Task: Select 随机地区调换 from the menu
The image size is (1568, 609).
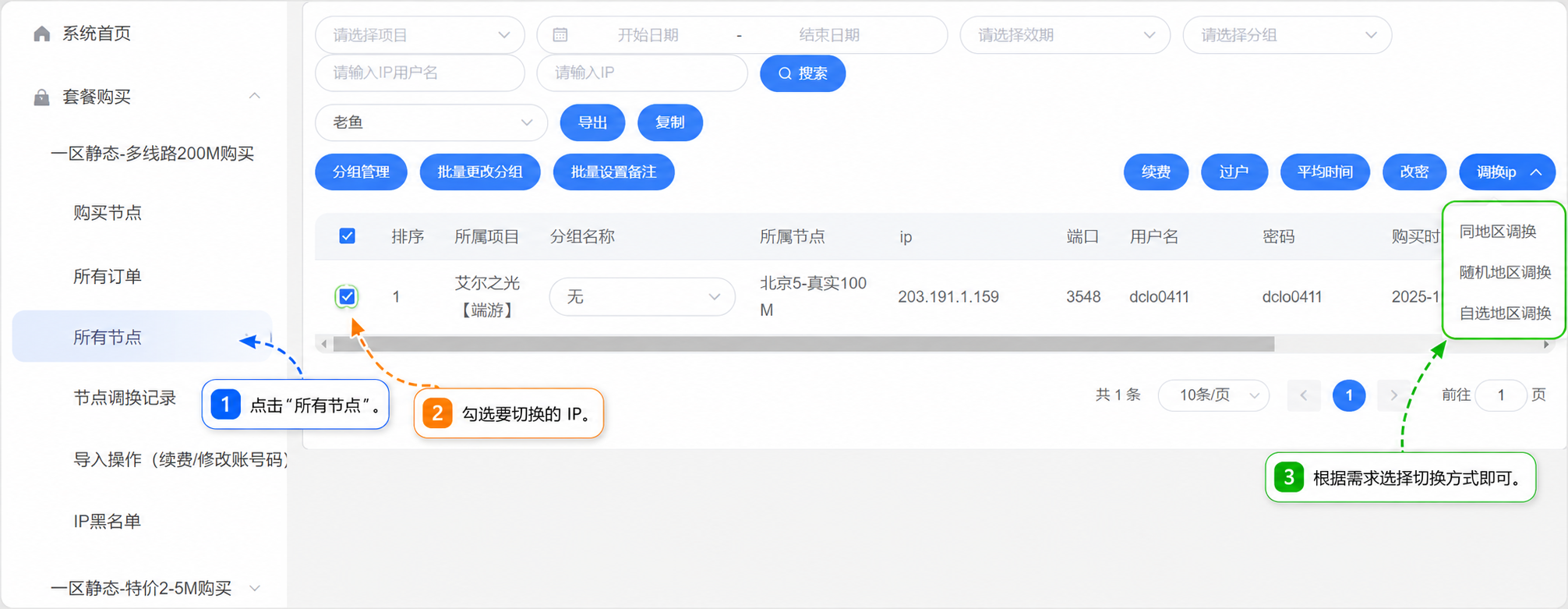Action: coord(1505,272)
